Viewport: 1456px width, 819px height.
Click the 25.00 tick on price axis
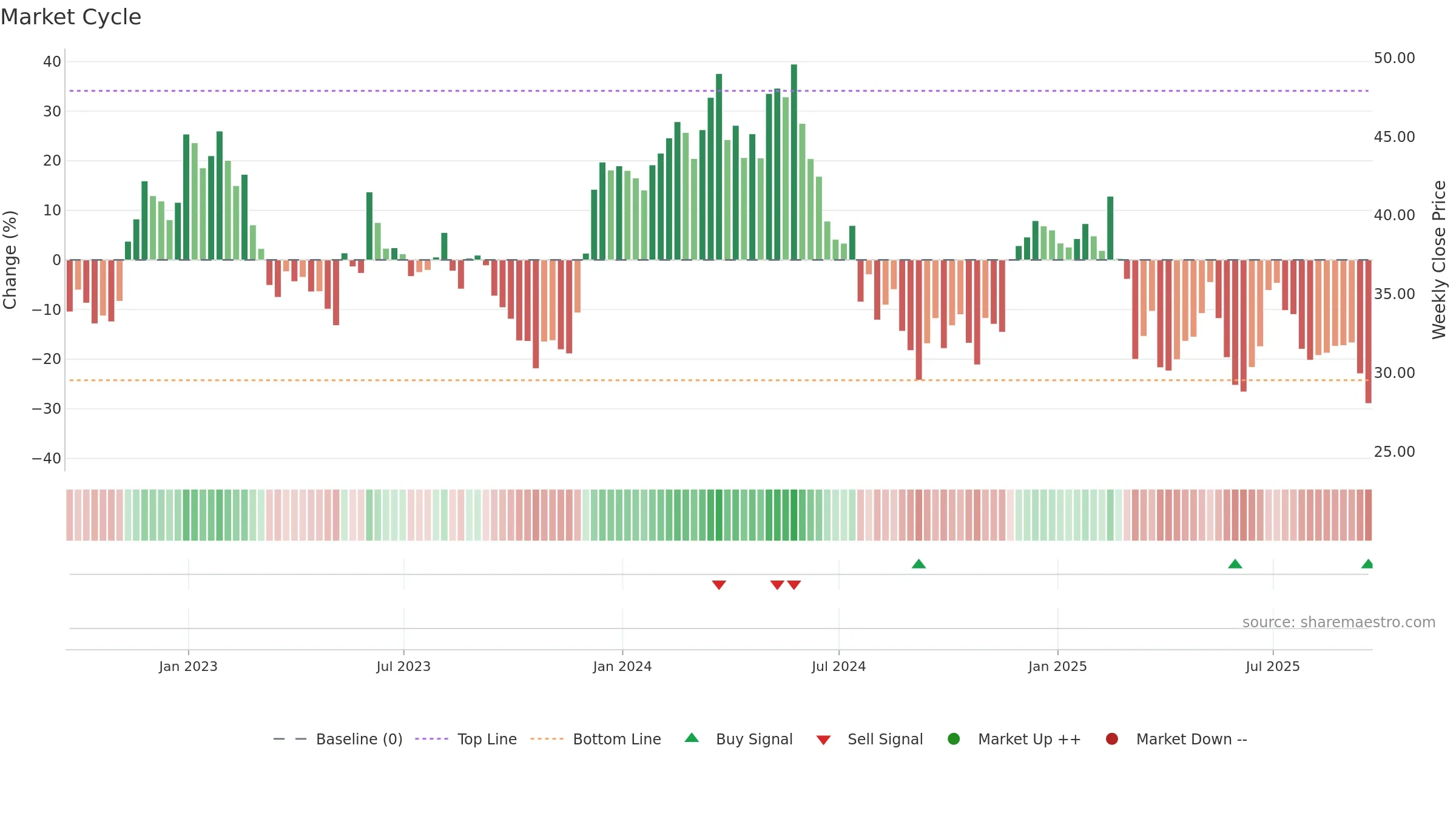point(1394,452)
